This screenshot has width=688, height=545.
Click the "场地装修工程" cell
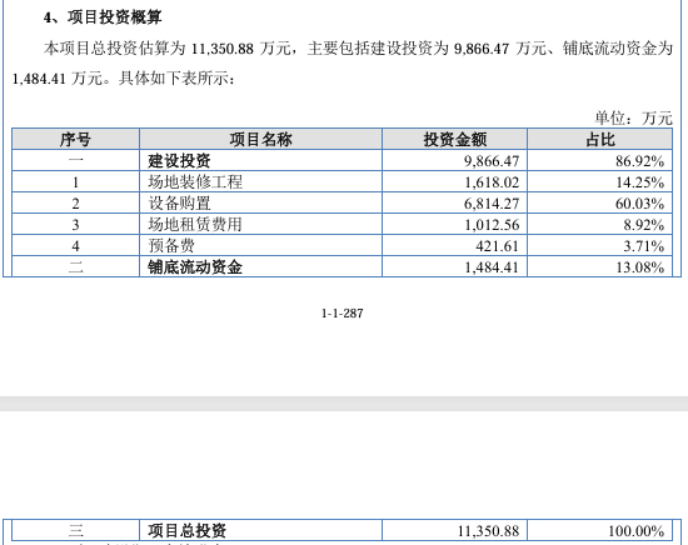[195, 182]
